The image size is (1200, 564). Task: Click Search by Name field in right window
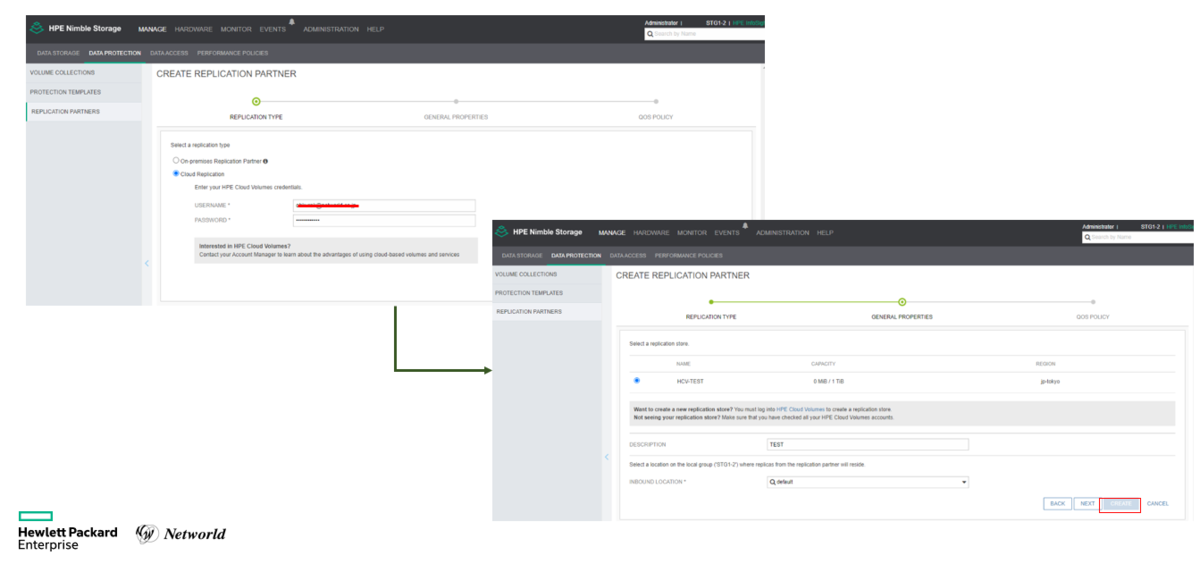point(1138,237)
